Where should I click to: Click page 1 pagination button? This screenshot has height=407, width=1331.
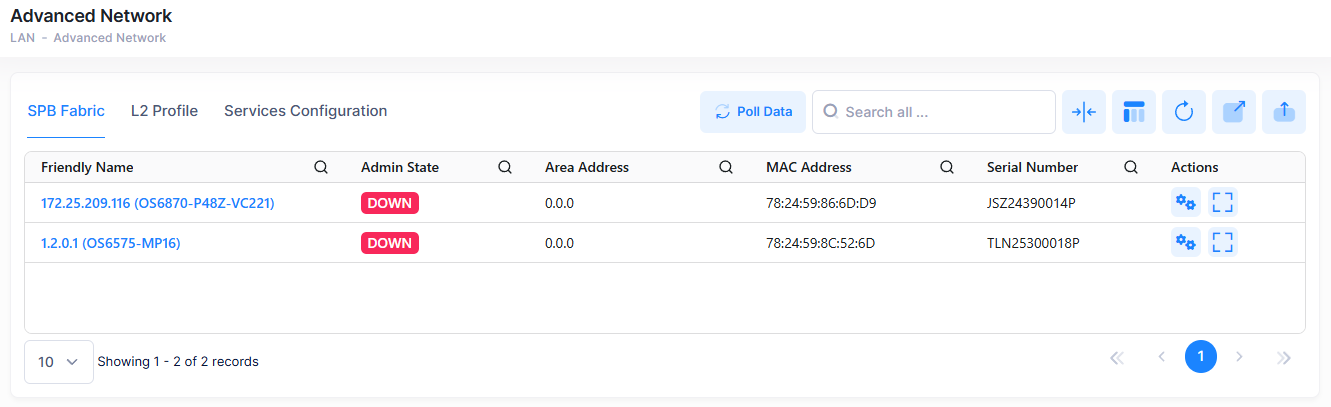1200,357
